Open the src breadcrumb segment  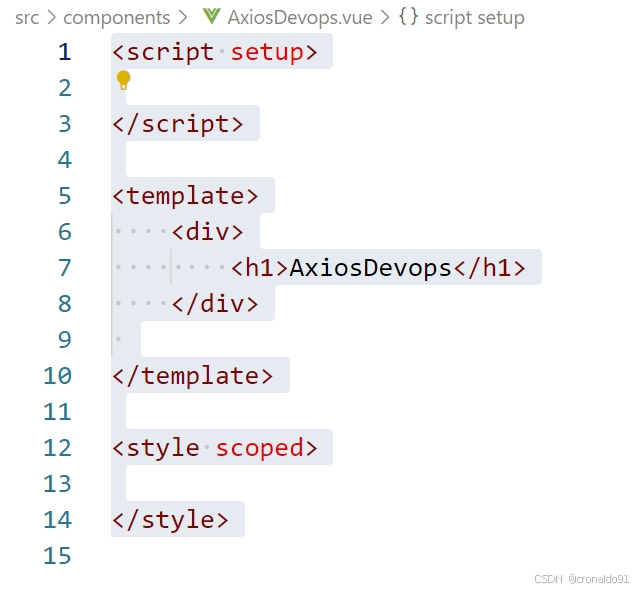[27, 18]
